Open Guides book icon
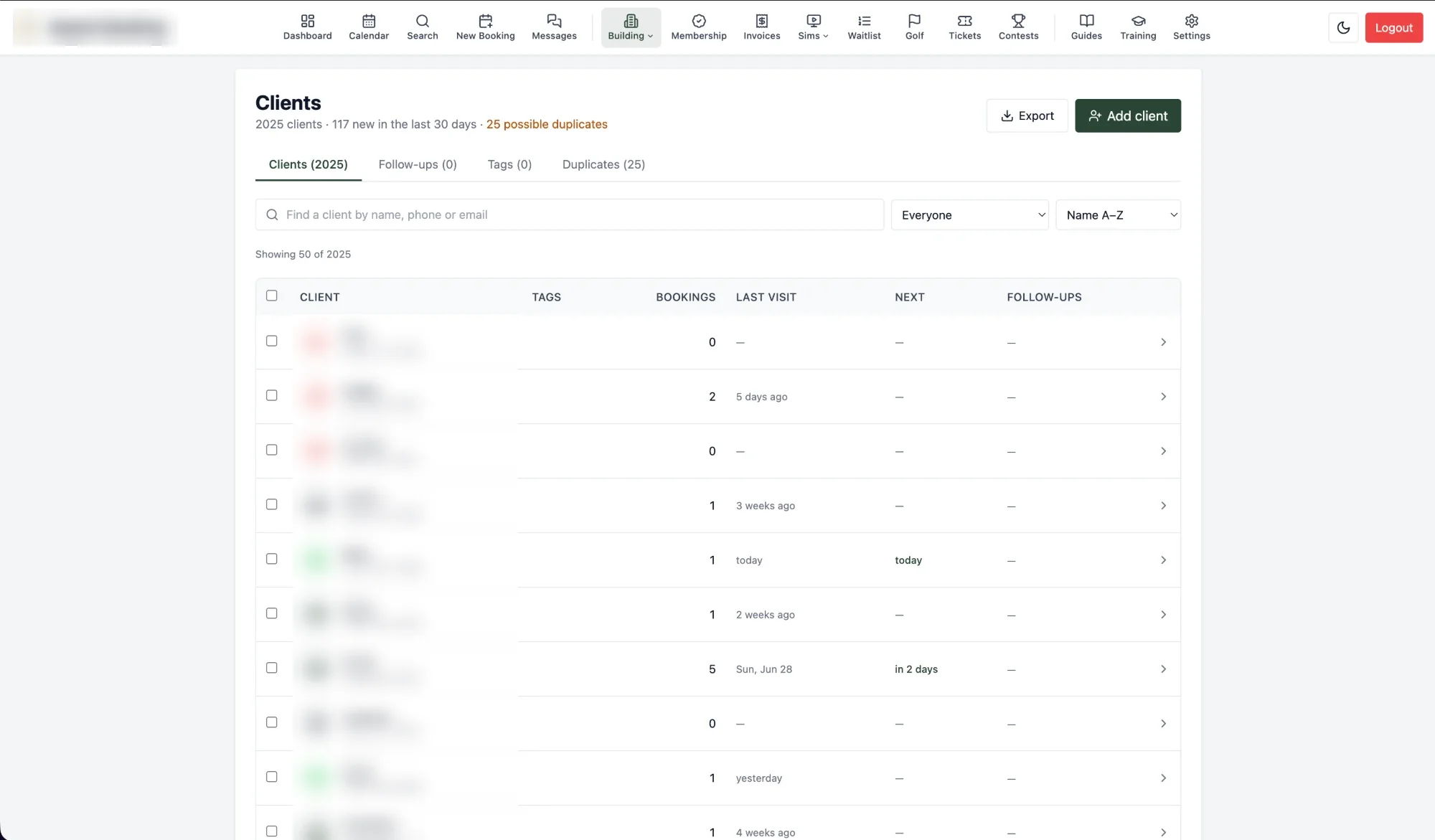Image resolution: width=1435 pixels, height=840 pixels. [1086, 27]
